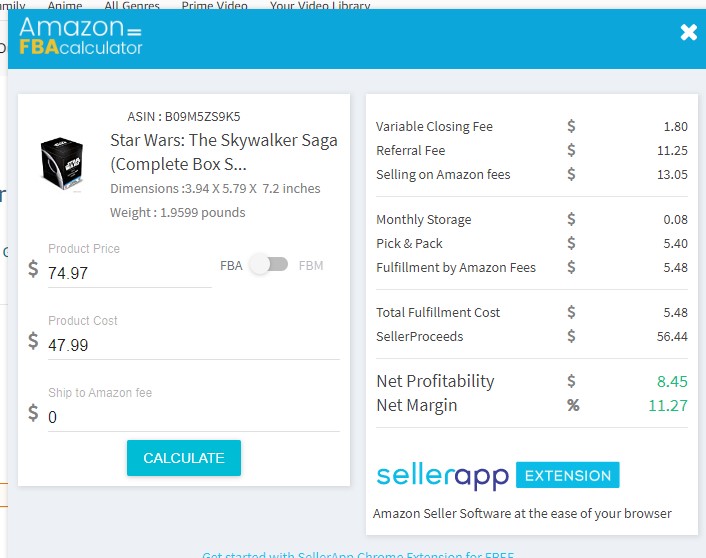Click Fulfillment by Amazon Fees label
Viewport: 706px width, 558px height.
(456, 268)
